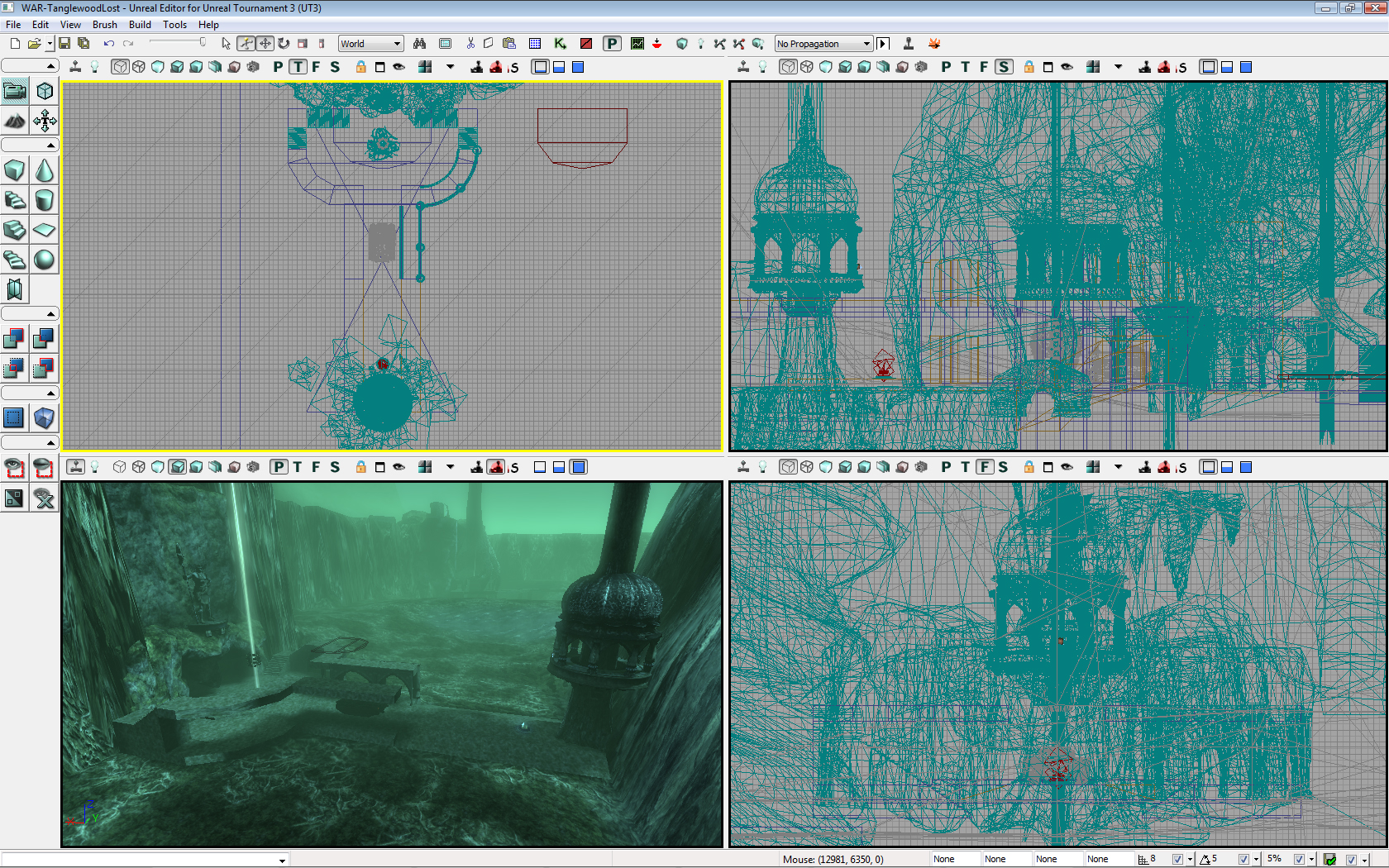Screen dimensions: 1389x868
Task: Enable Perspective view in top-left viewport
Action: click(279, 67)
